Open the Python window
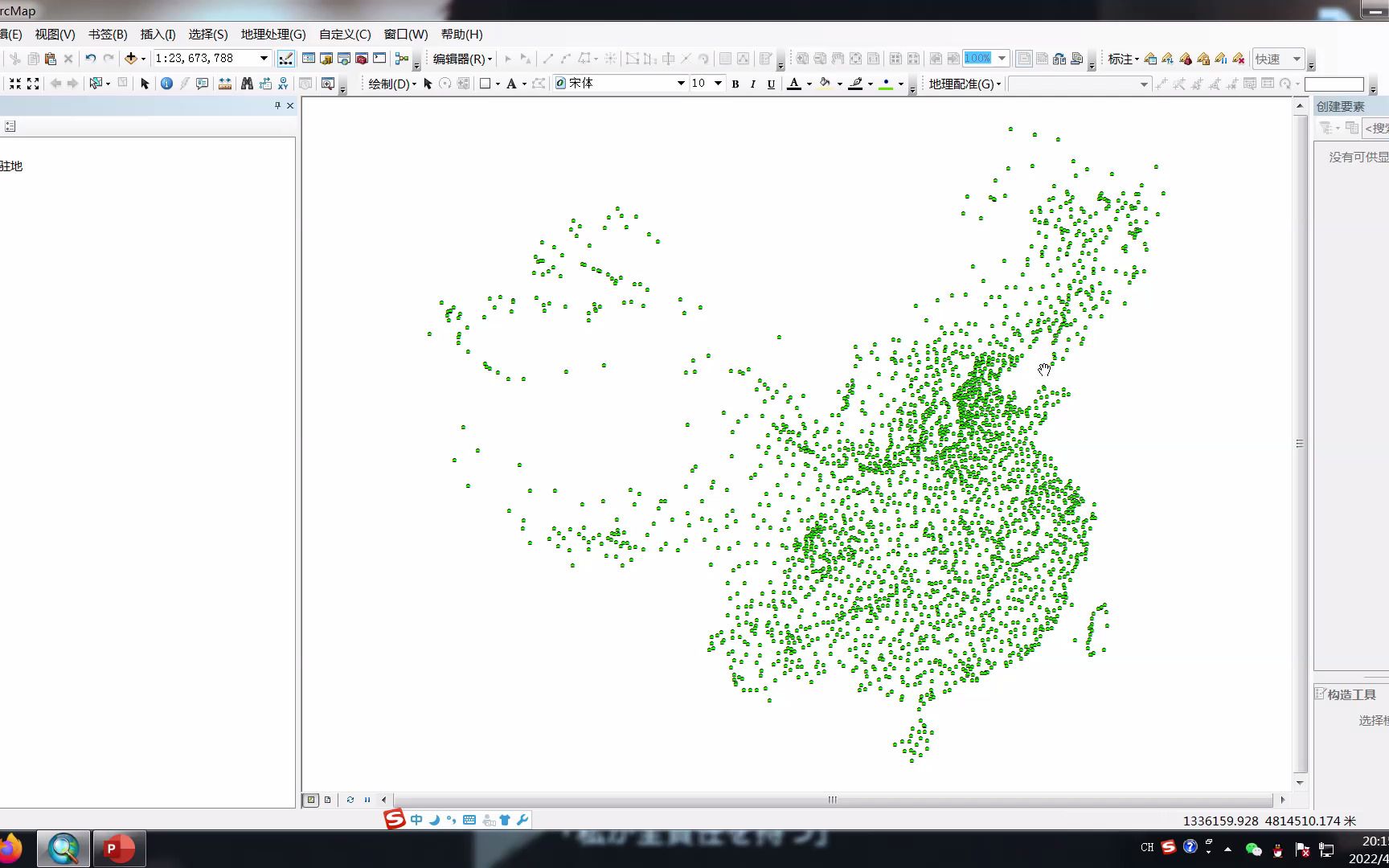The width and height of the screenshot is (1389, 868). coord(378,58)
